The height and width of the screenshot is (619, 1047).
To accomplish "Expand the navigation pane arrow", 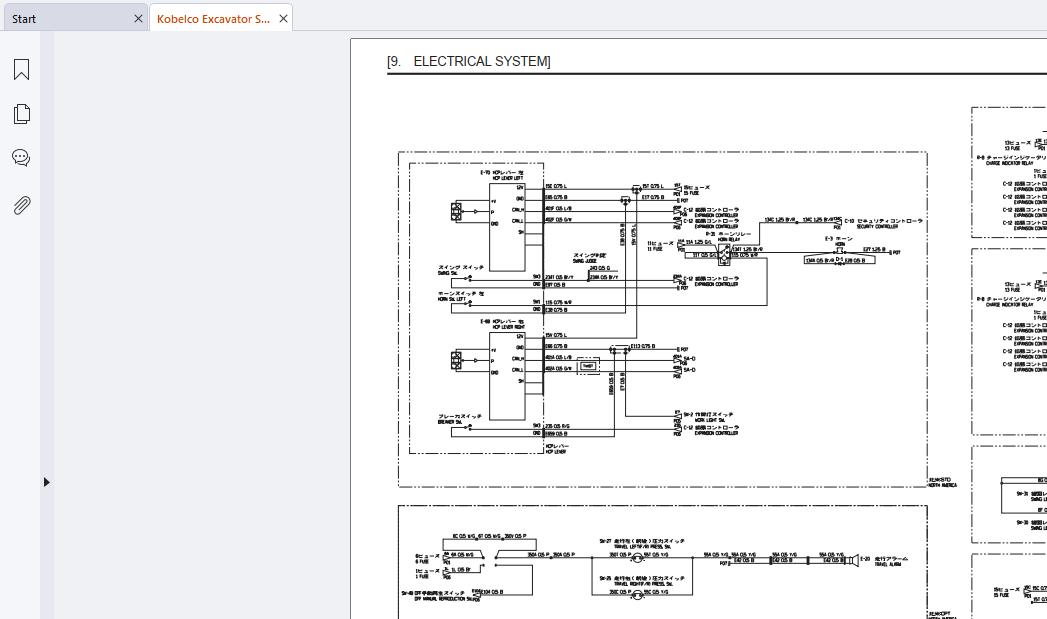I will [47, 481].
